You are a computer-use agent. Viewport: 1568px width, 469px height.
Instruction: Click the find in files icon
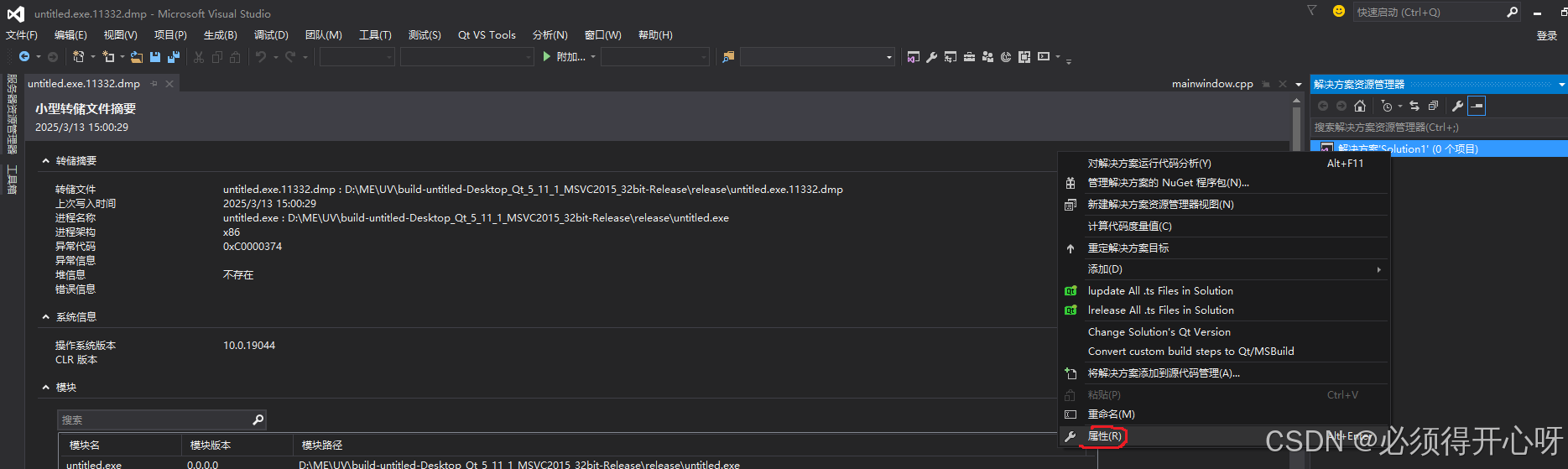(x=728, y=57)
